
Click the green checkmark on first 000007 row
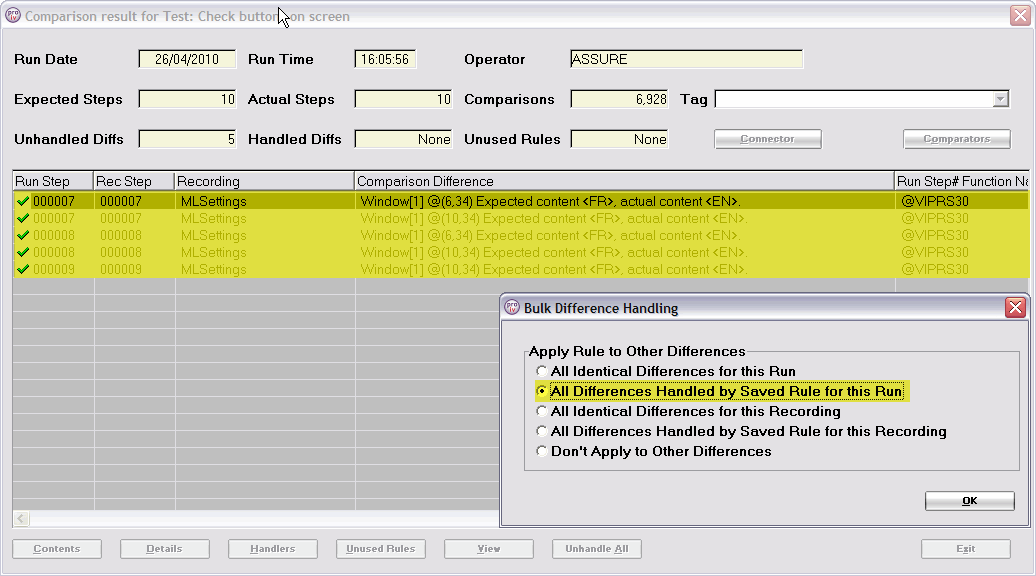click(x=22, y=201)
